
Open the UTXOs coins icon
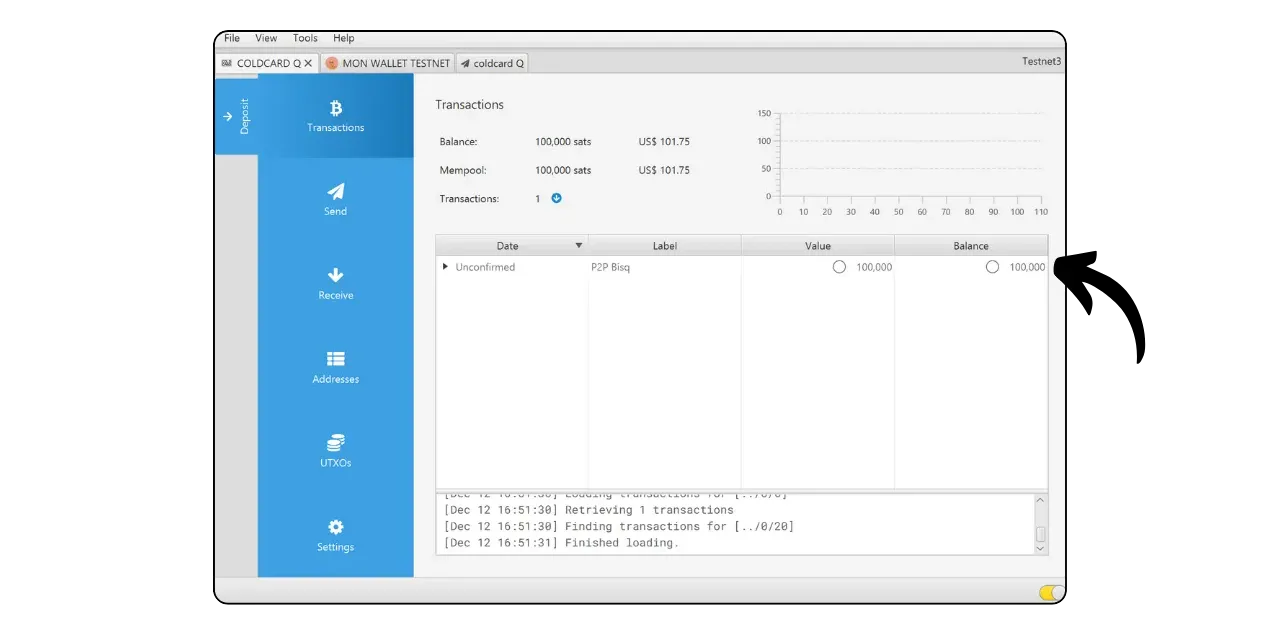point(336,443)
